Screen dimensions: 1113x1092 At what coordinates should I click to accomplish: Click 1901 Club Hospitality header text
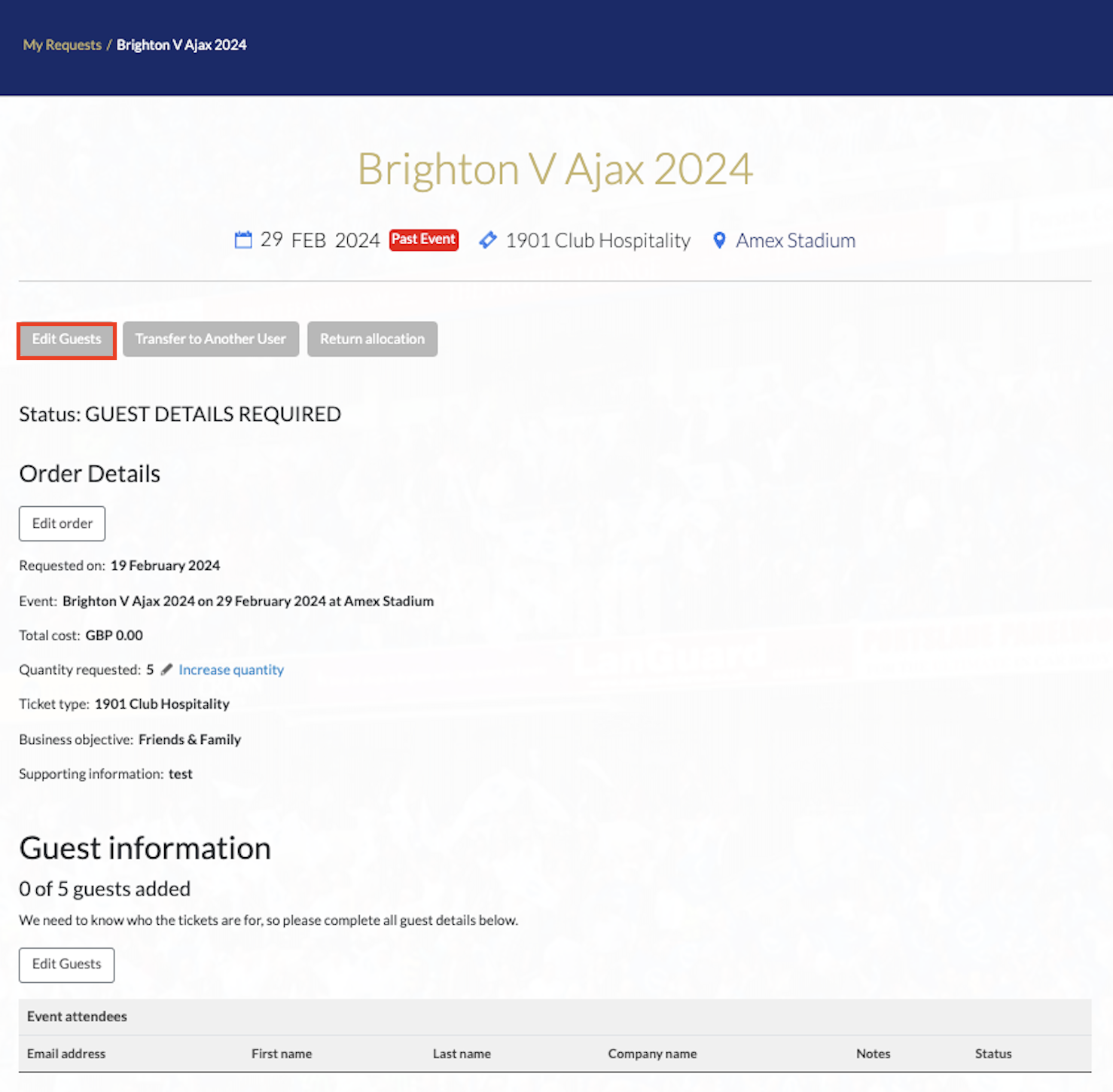coord(598,240)
